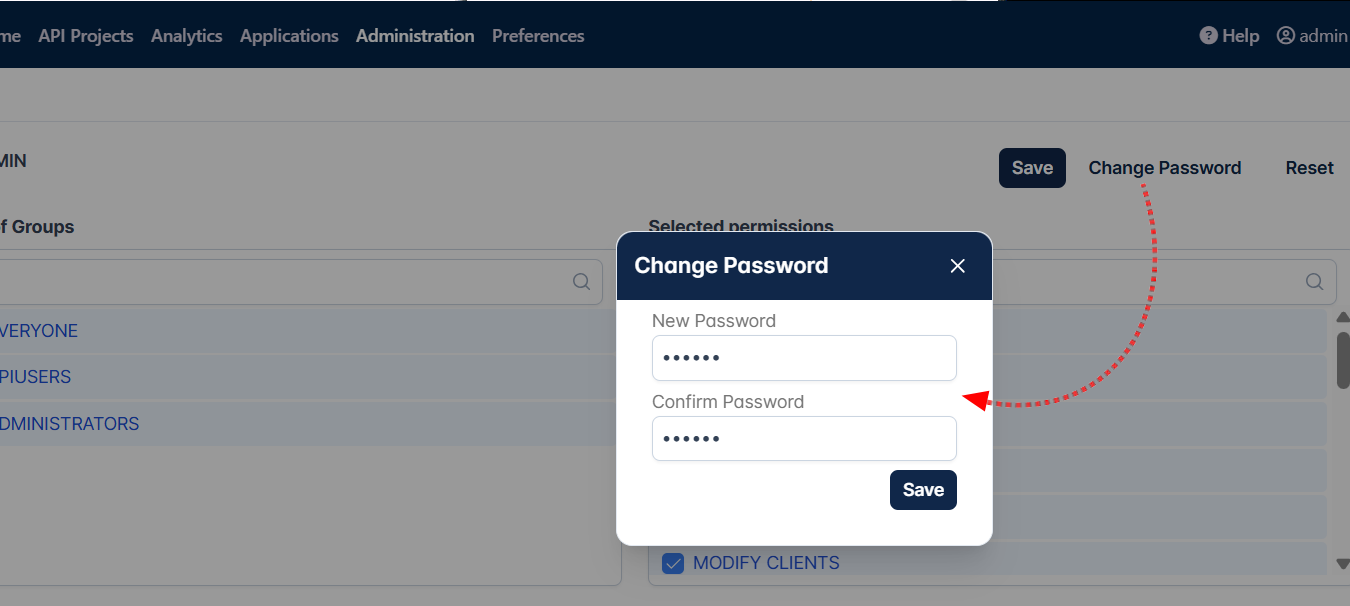Viewport: 1350px width, 606px height.
Task: Open the admin user profile icon
Action: [1286, 36]
